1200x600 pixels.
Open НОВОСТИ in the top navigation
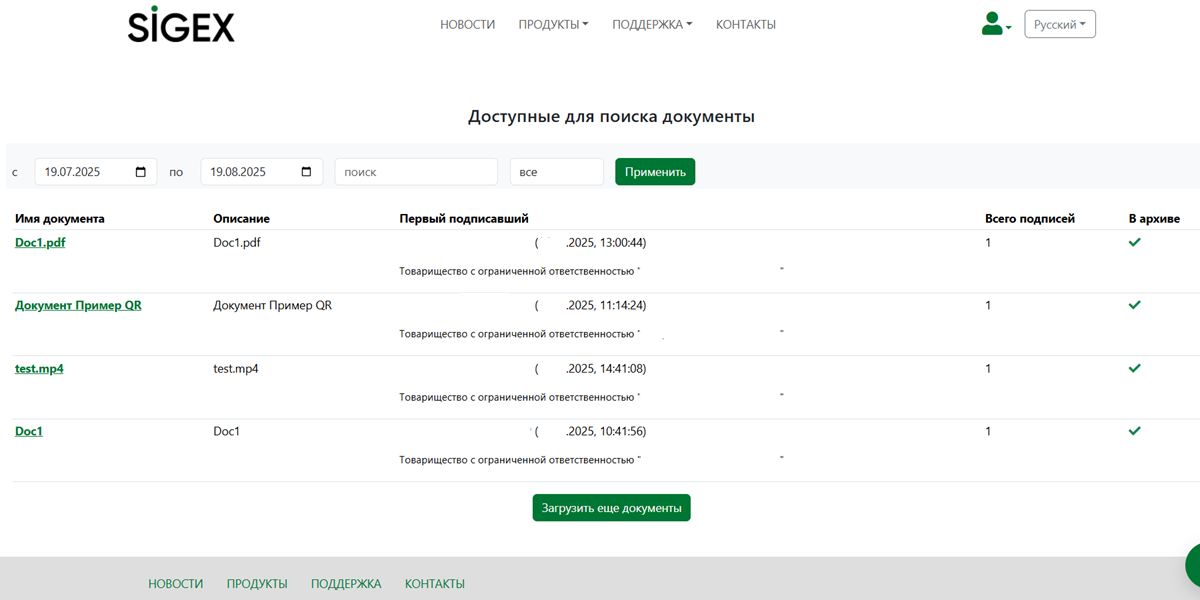pos(467,25)
